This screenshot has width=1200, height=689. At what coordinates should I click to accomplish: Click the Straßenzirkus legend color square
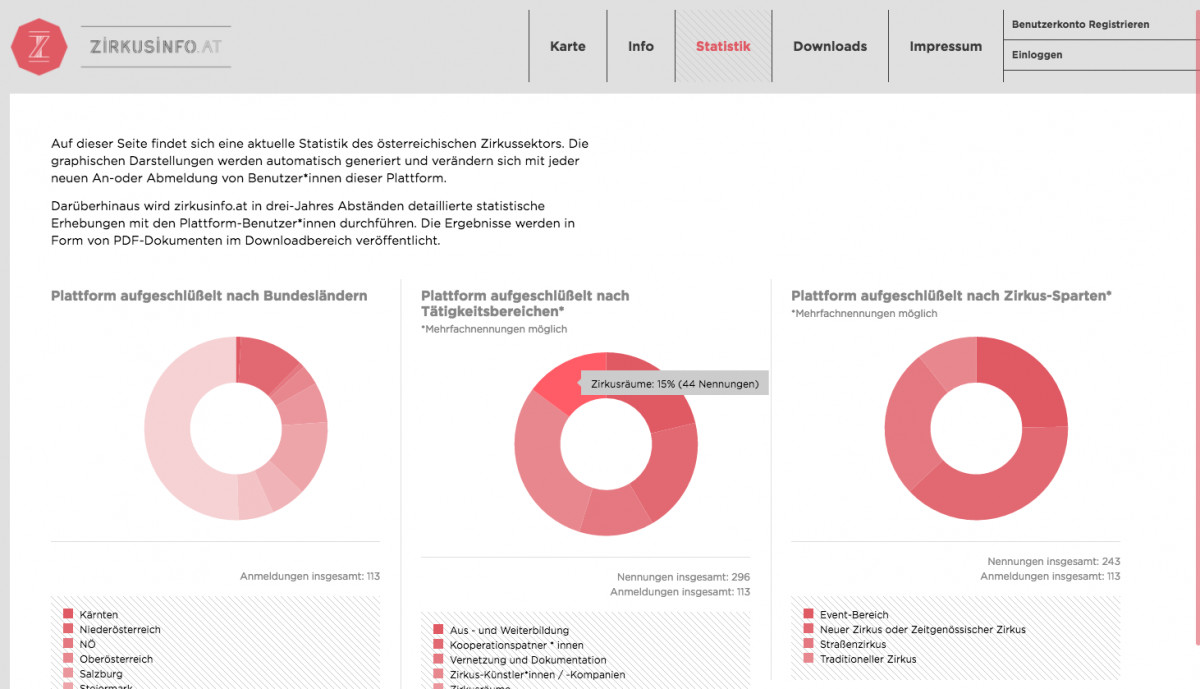pos(808,644)
